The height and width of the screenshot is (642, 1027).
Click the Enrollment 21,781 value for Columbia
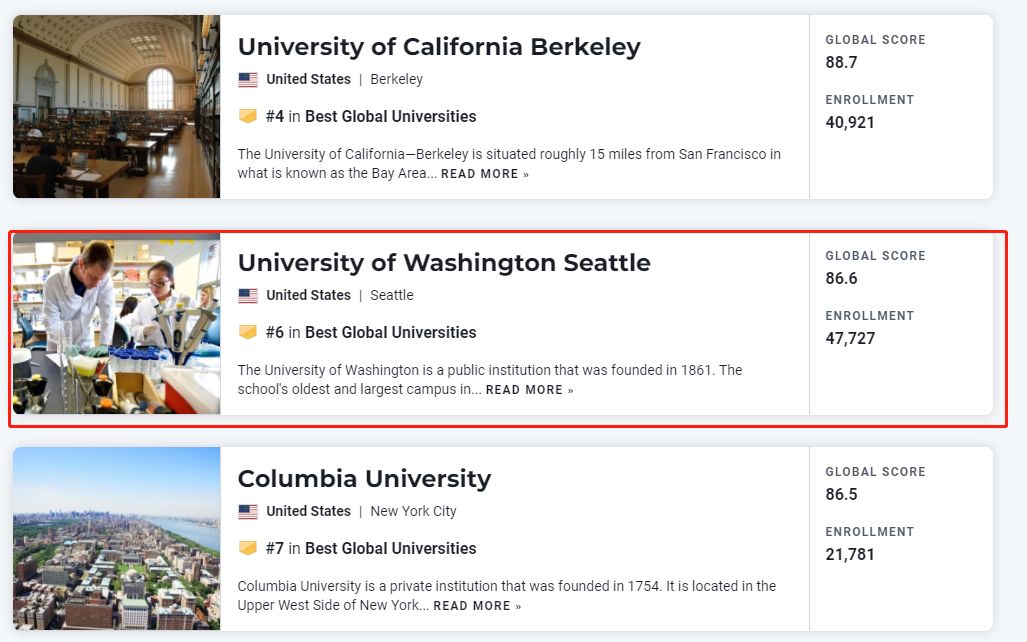point(850,555)
